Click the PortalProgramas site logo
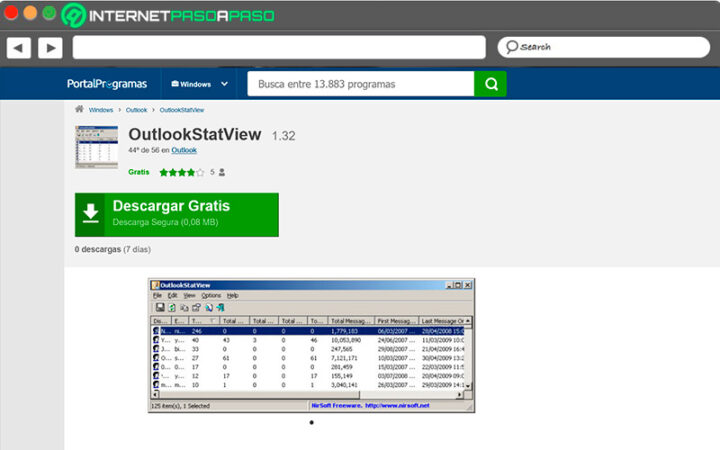 [106, 84]
